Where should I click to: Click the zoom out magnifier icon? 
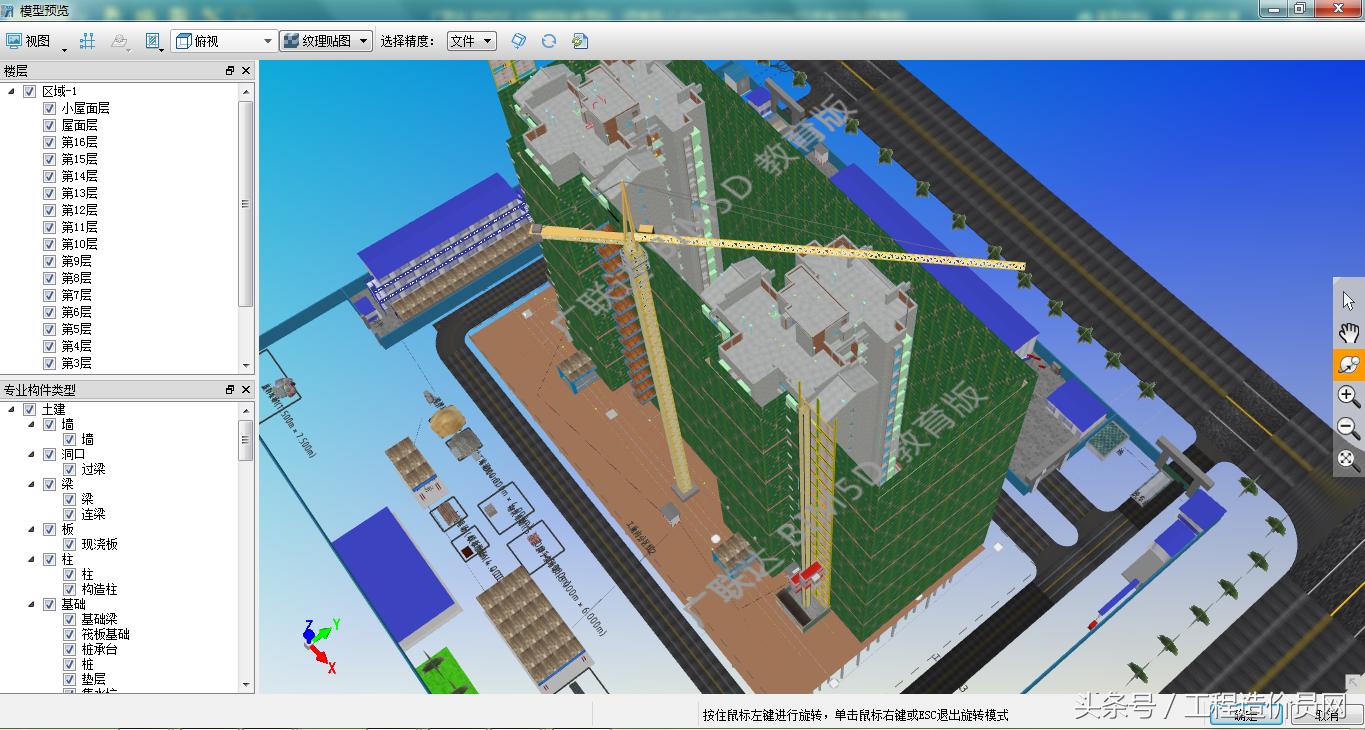pyautogui.click(x=1349, y=428)
